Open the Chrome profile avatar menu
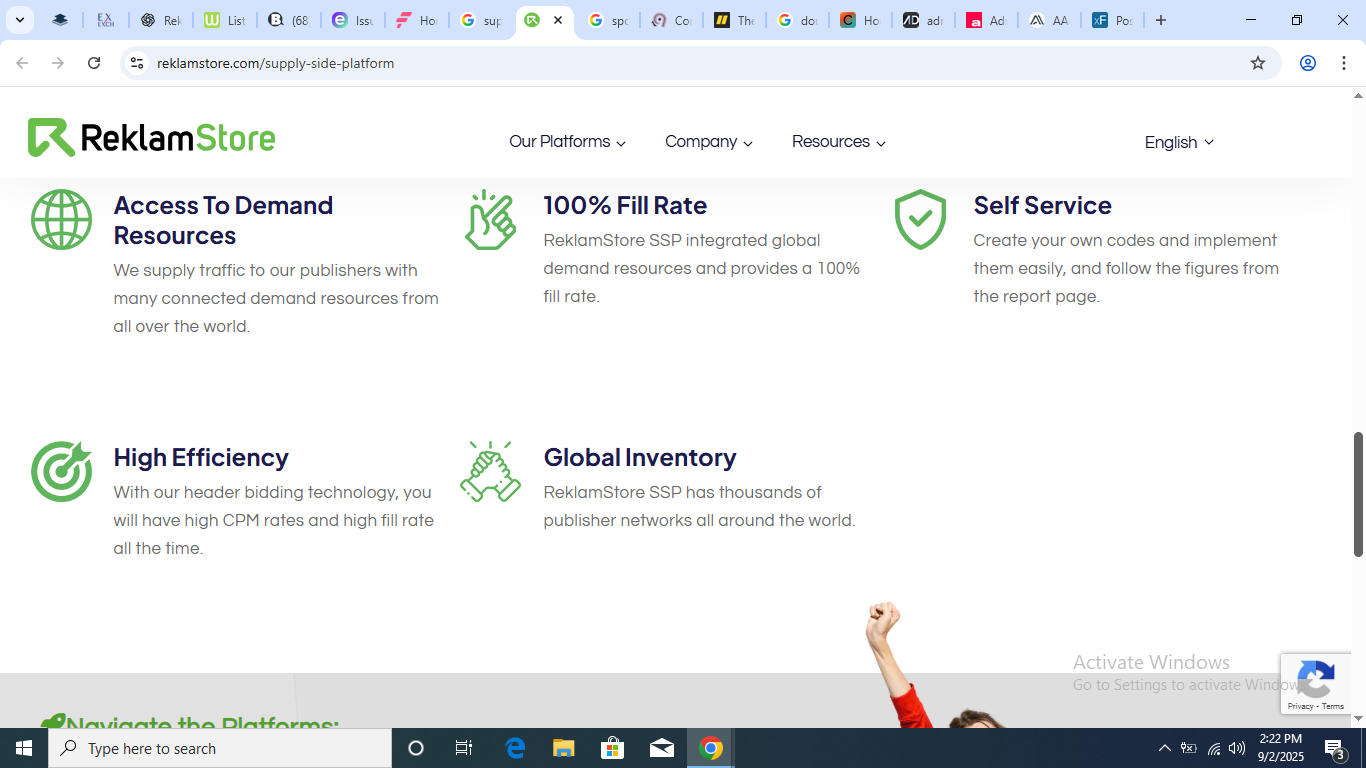The height and width of the screenshot is (768, 1366). pyautogui.click(x=1307, y=63)
